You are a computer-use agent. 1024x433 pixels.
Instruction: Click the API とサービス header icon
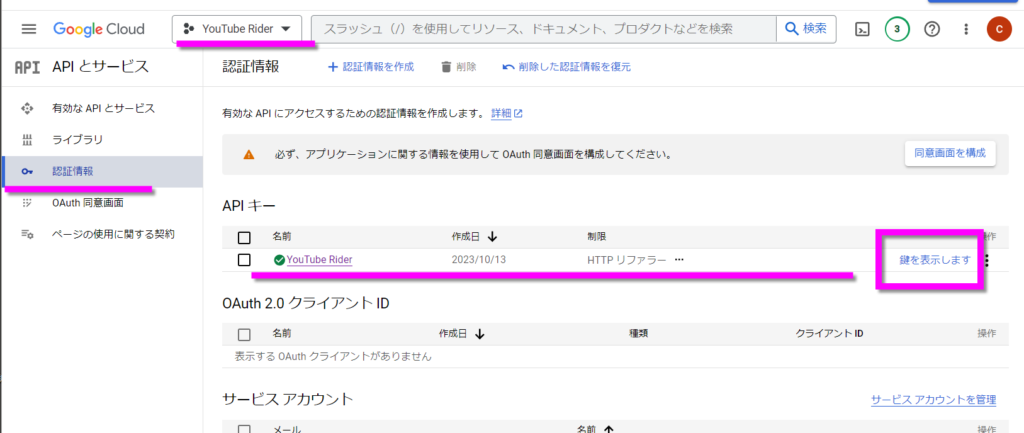27,67
